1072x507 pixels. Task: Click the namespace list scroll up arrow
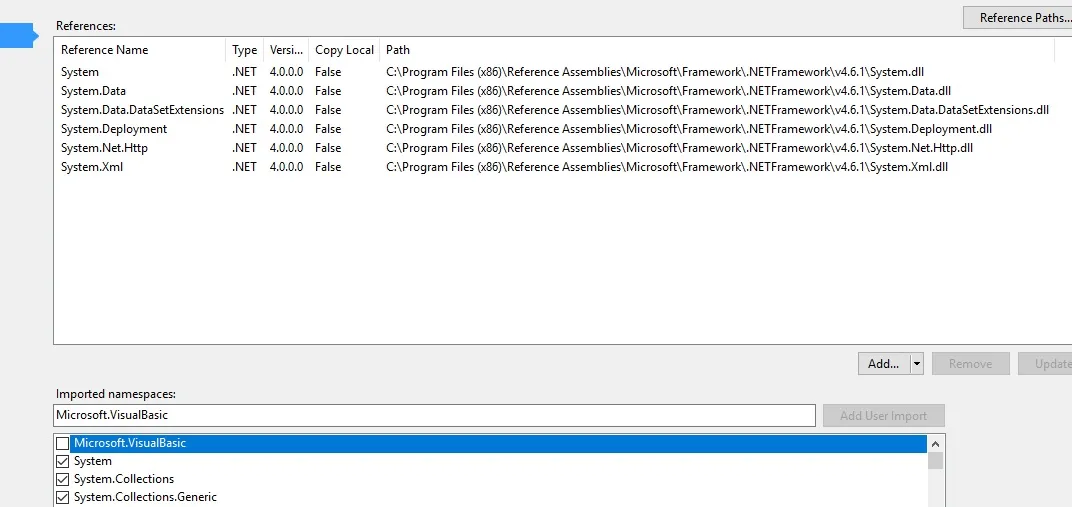tap(936, 443)
